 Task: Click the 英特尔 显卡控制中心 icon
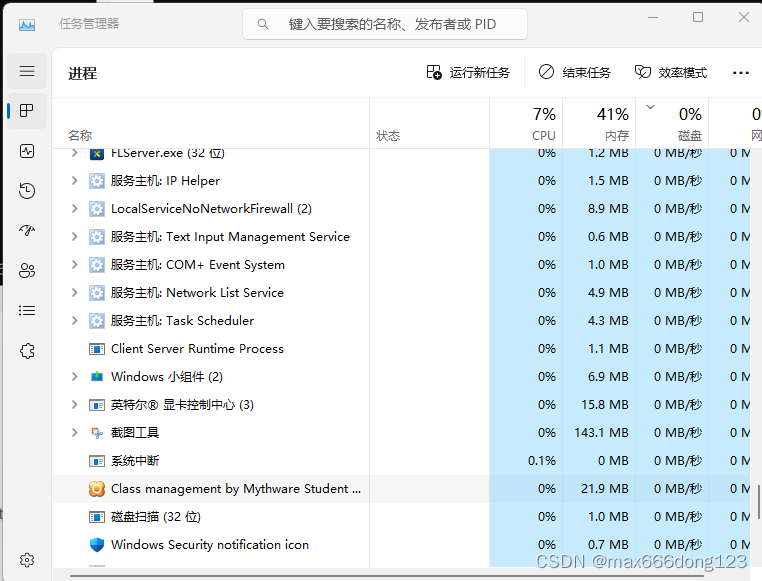97,405
